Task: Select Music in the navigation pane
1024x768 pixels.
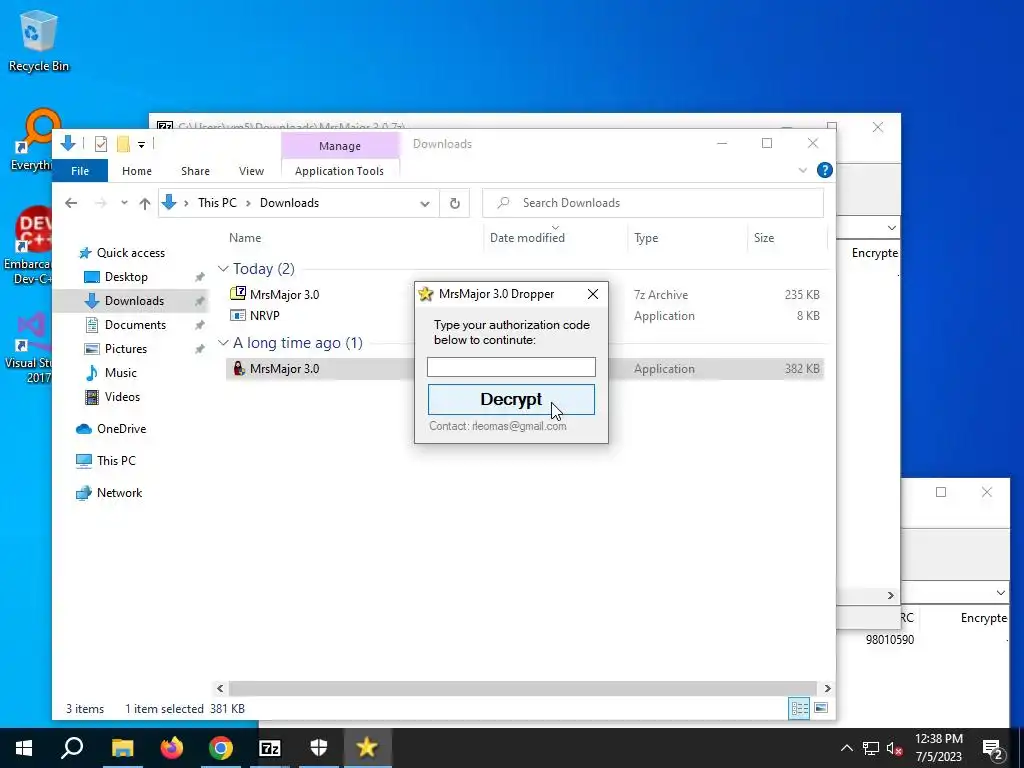Action: point(121,373)
